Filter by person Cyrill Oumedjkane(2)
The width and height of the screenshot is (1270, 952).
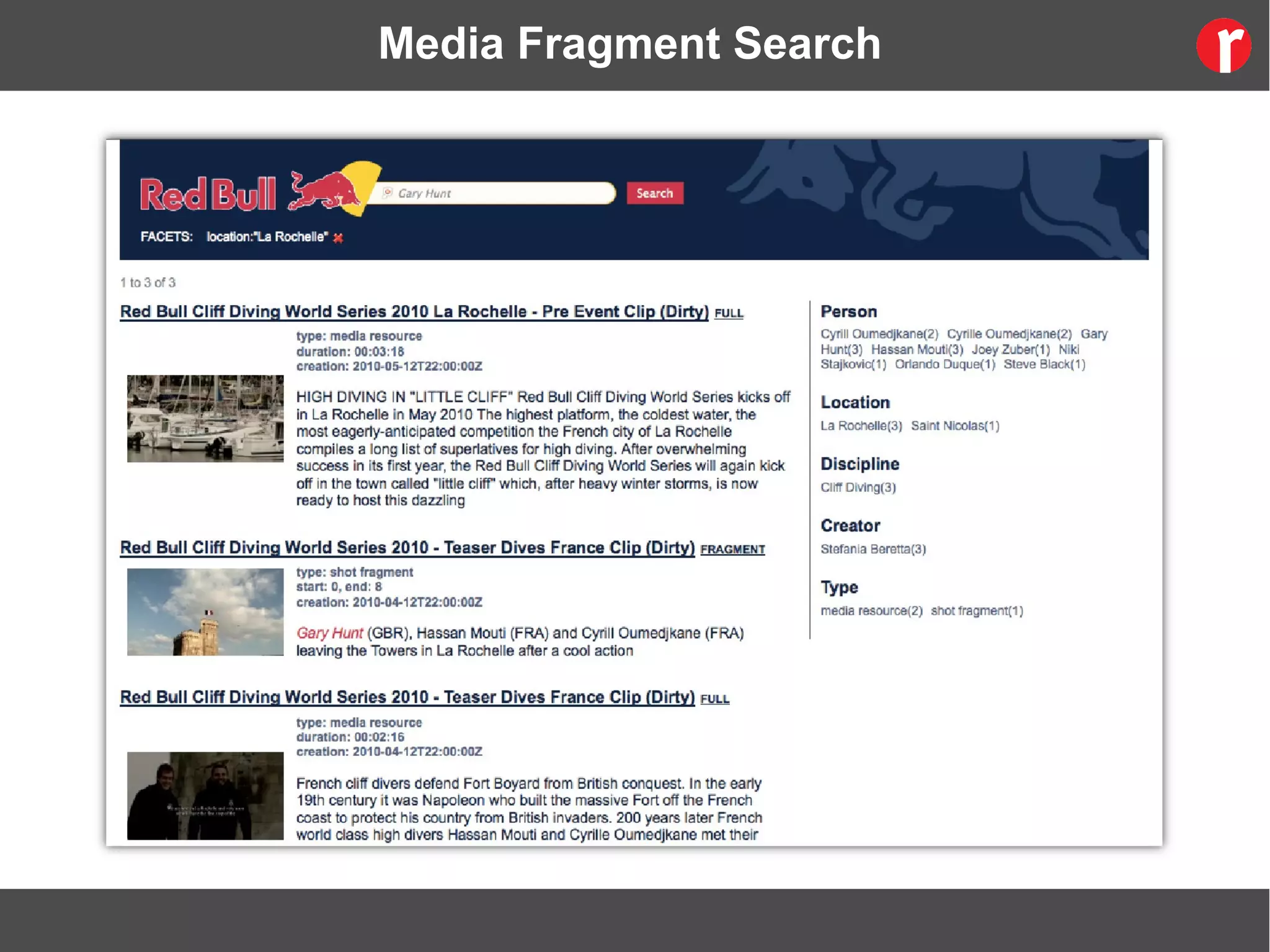(x=879, y=334)
